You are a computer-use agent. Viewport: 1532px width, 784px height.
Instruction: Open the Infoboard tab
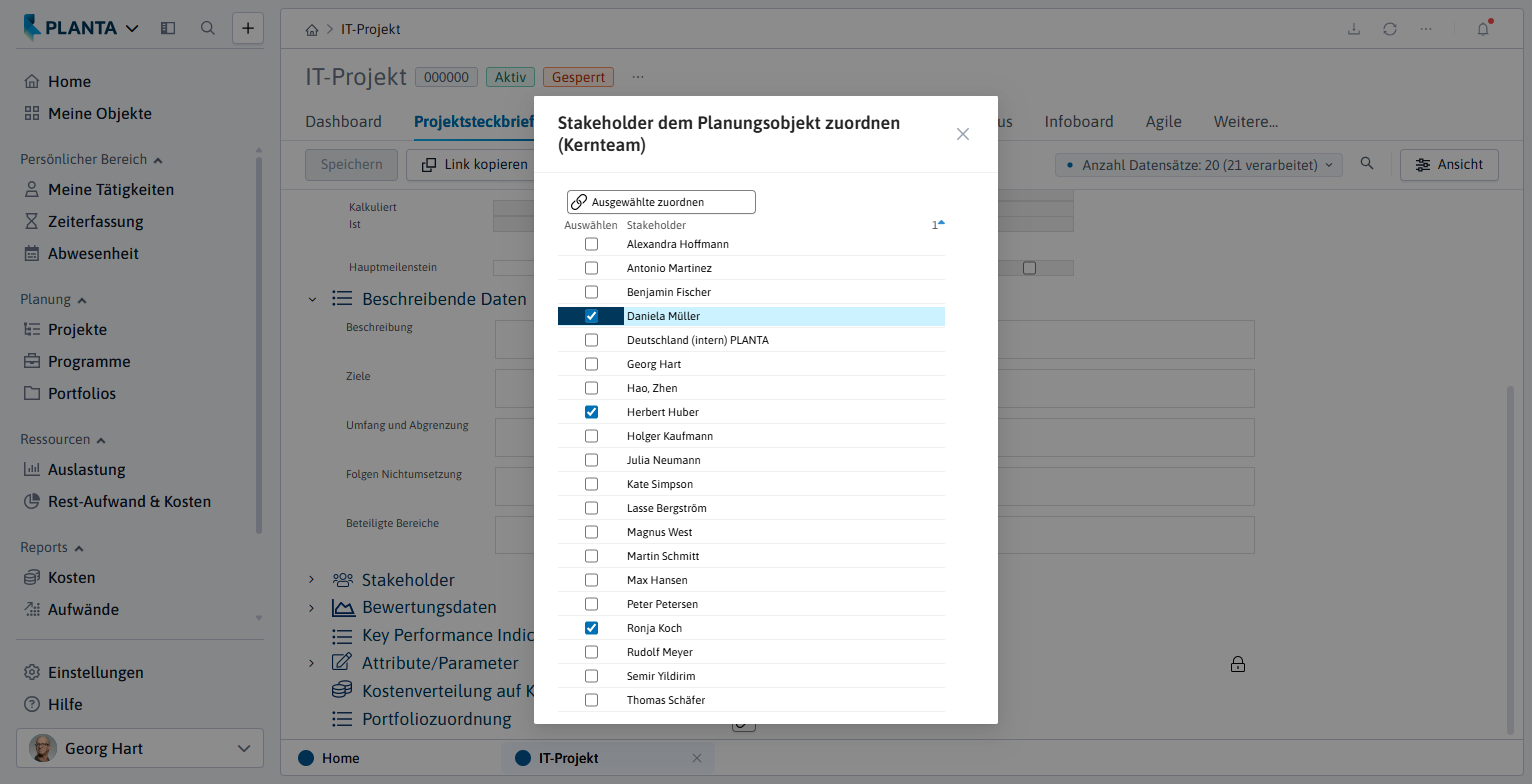click(1079, 122)
